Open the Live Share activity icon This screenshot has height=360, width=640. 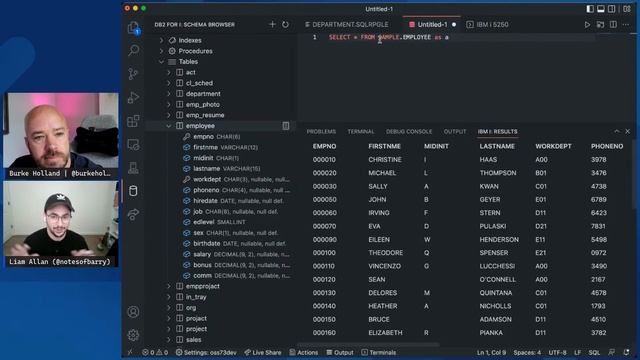point(133,214)
